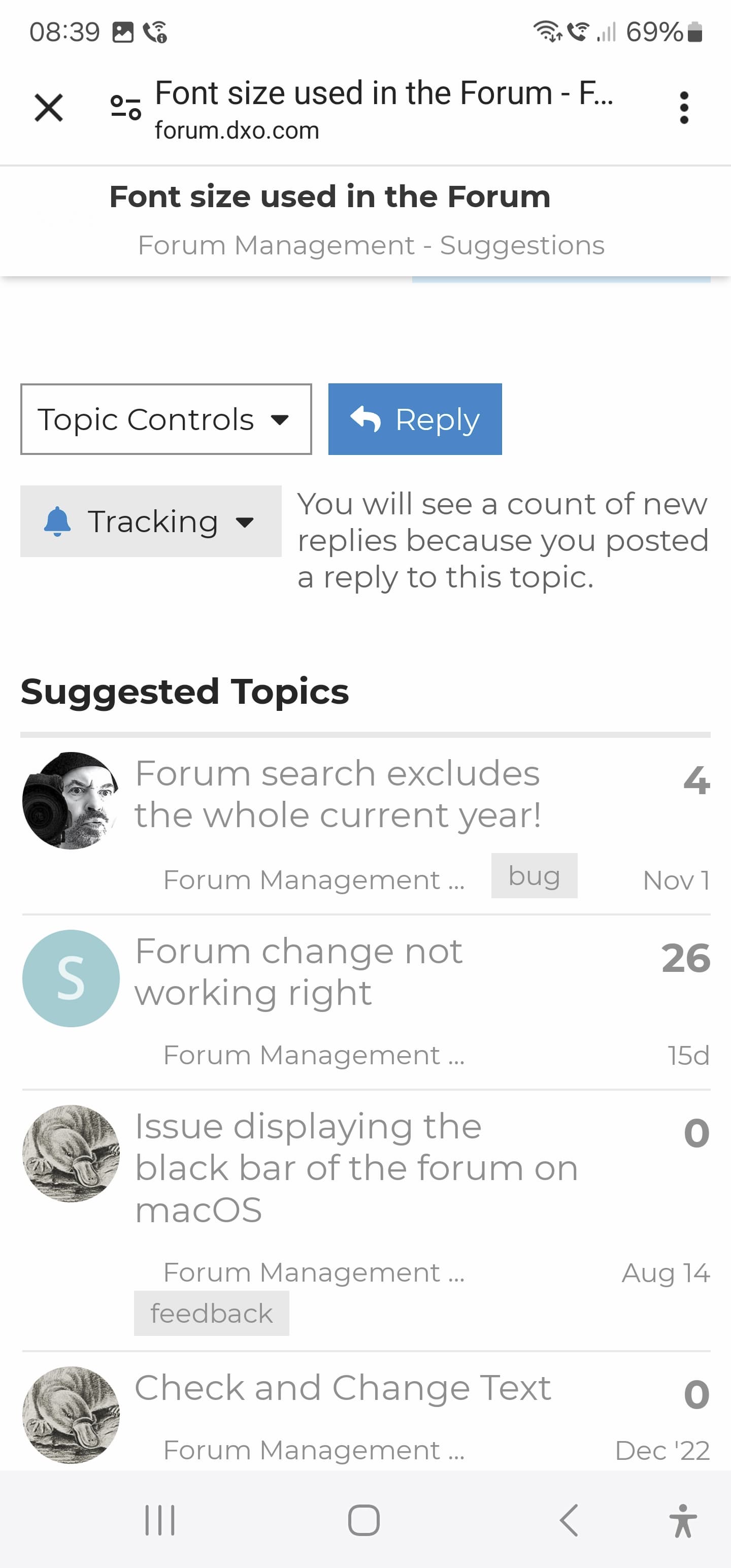Open the three-dot browser menu

pyautogui.click(x=684, y=108)
